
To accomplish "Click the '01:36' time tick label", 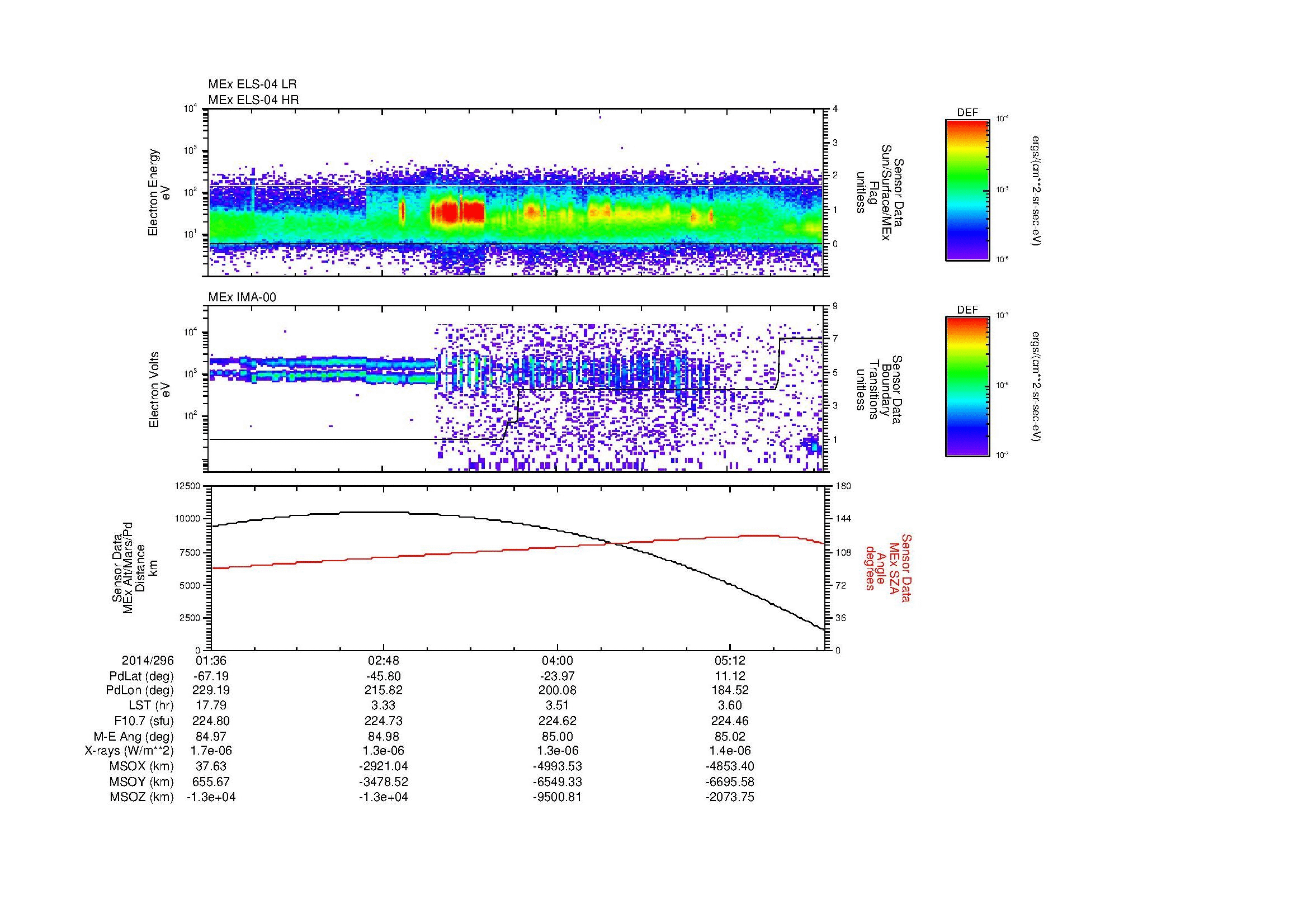I will pyautogui.click(x=211, y=661).
